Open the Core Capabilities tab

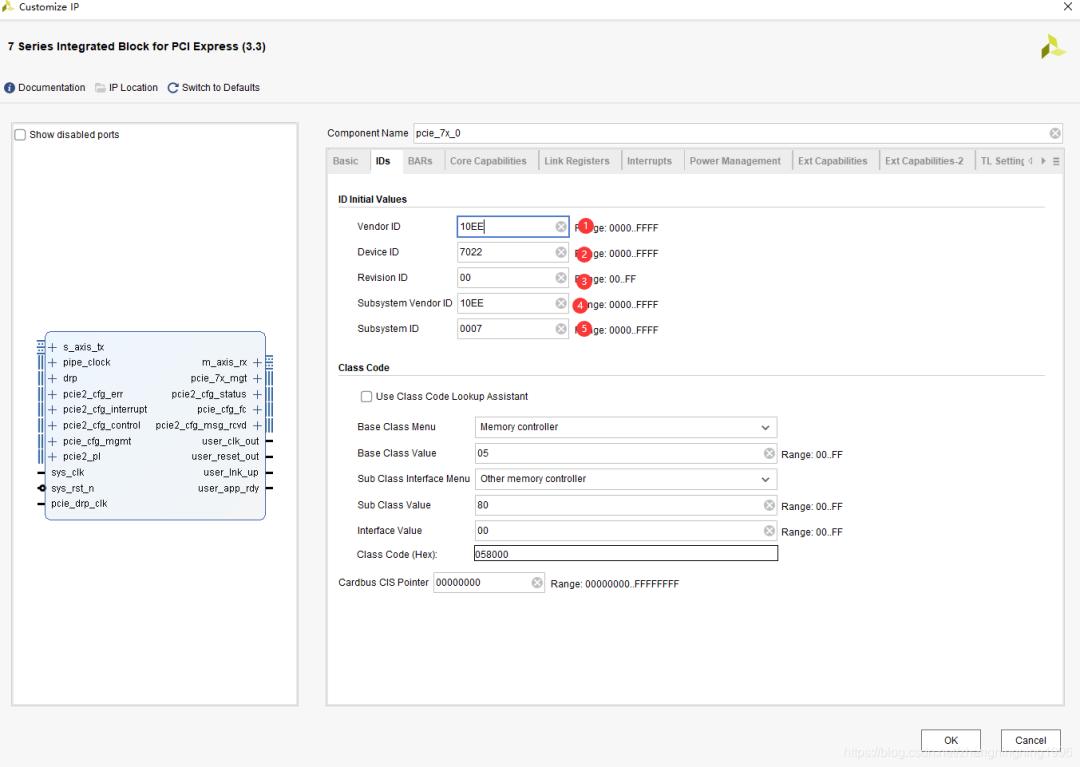(x=488, y=161)
